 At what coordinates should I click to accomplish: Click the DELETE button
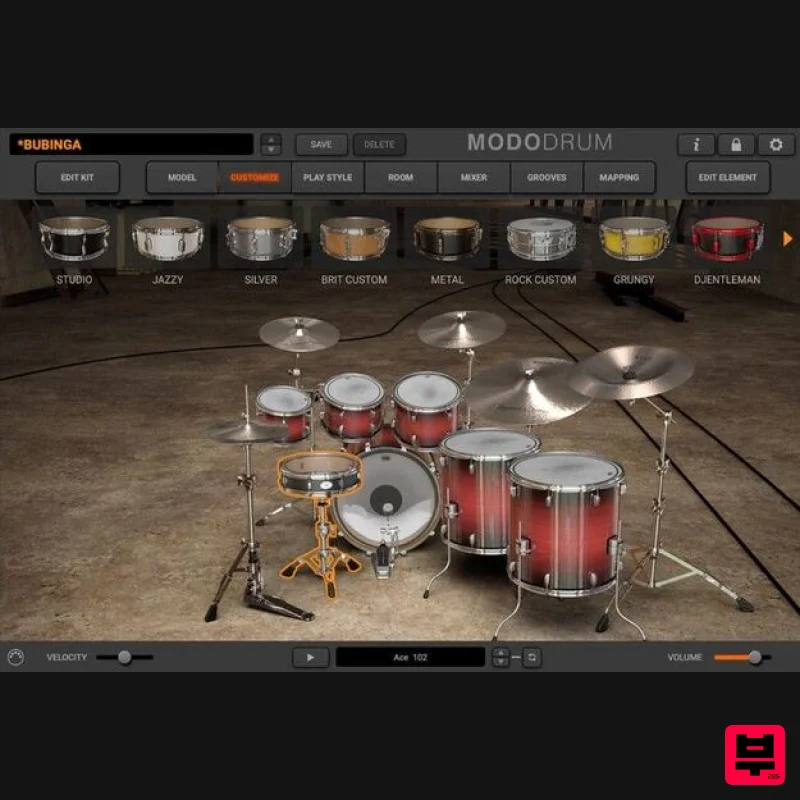[x=380, y=145]
